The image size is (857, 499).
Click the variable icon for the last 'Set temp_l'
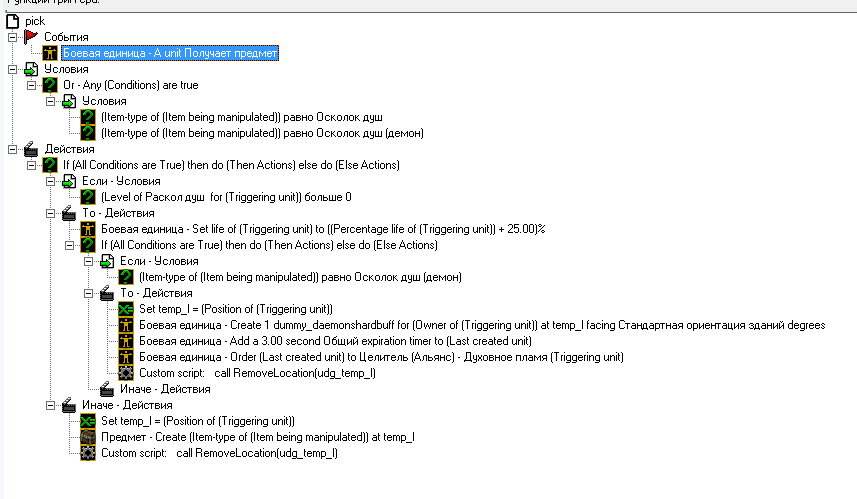click(x=88, y=421)
